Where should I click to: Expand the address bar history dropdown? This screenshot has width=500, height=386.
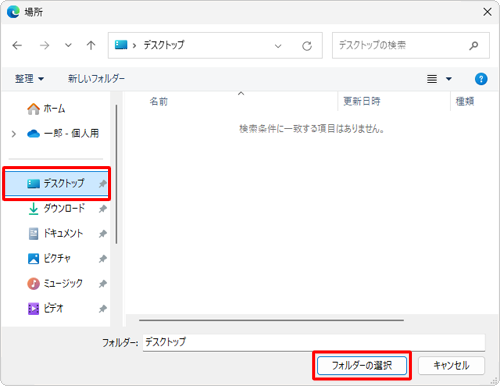[278, 46]
